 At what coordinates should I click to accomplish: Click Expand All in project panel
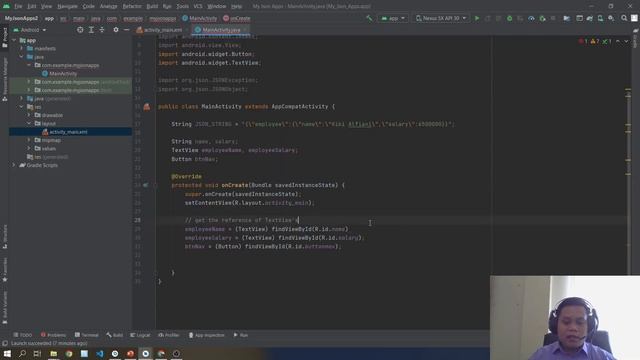tap(91, 30)
